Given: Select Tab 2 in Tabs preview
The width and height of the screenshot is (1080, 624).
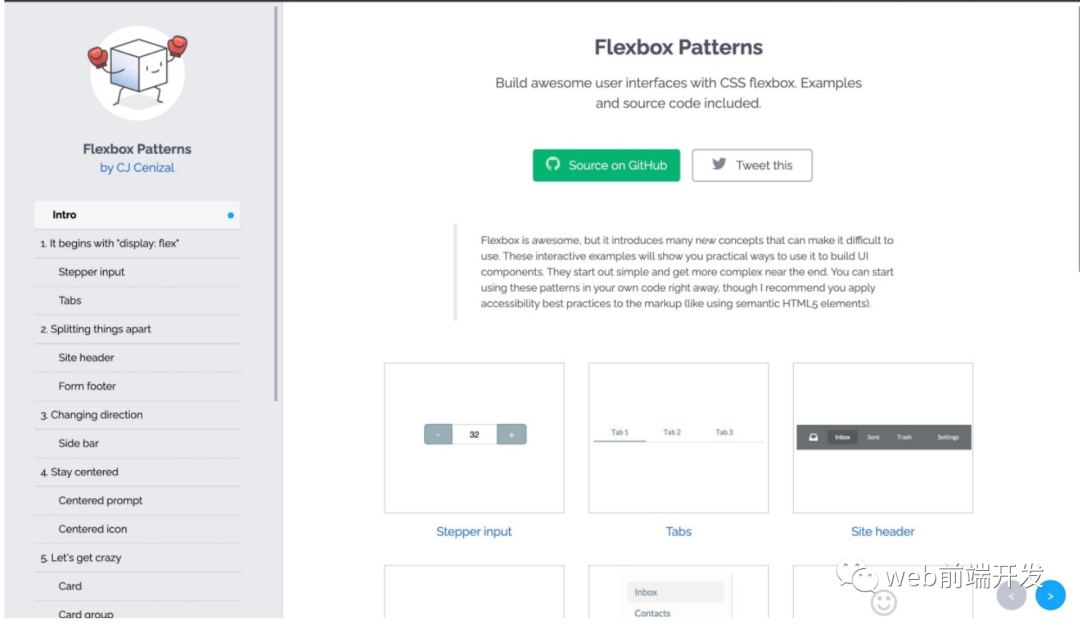Looking at the screenshot, I should click(x=672, y=433).
